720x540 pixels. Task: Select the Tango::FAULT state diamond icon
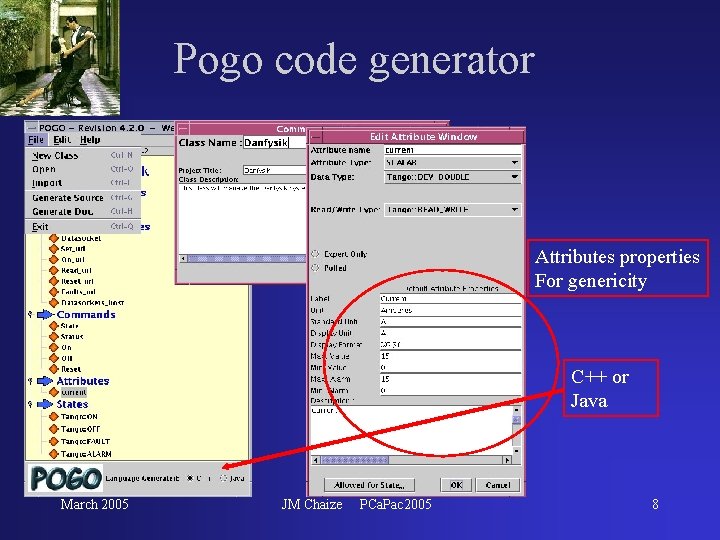click(54, 441)
